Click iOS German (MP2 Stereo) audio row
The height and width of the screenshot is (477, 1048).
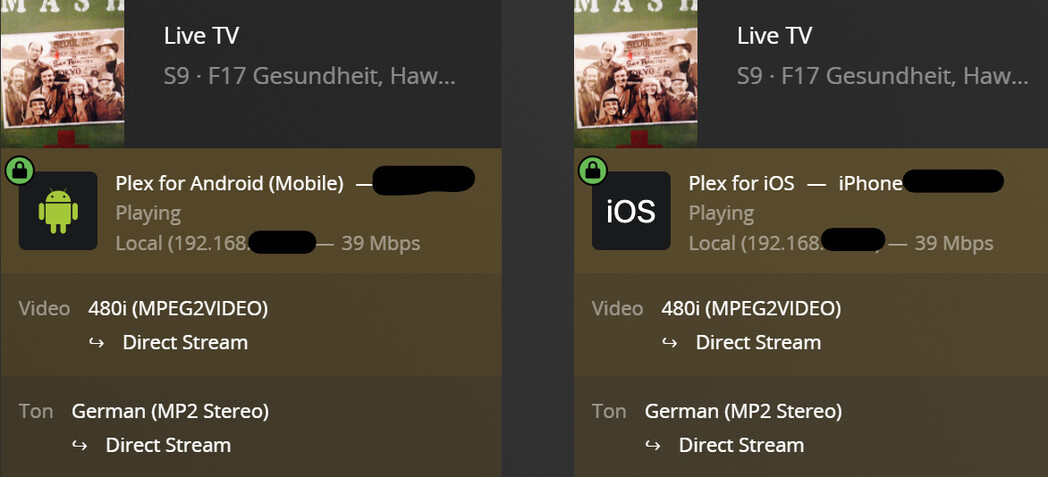click(x=743, y=411)
